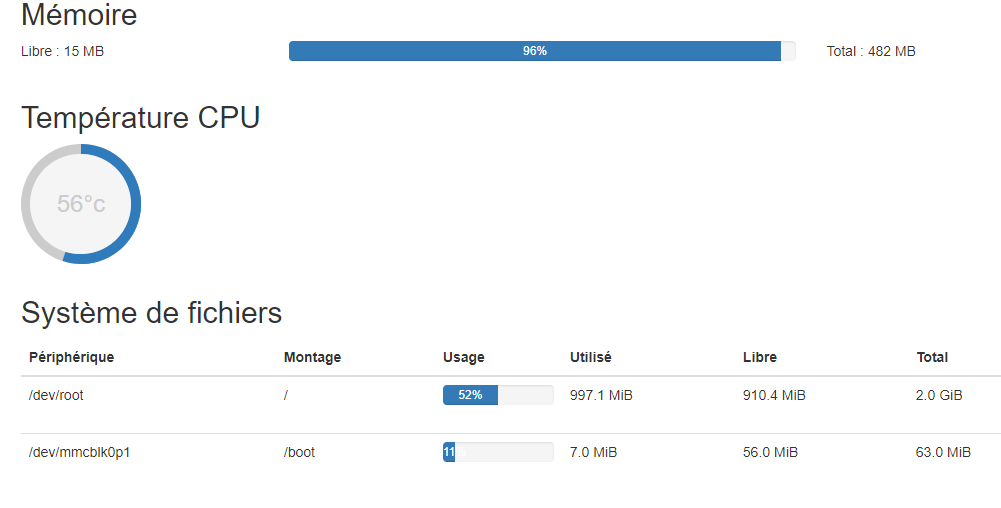
Task: Click the 56.0 MiB free value
Action: point(770,452)
